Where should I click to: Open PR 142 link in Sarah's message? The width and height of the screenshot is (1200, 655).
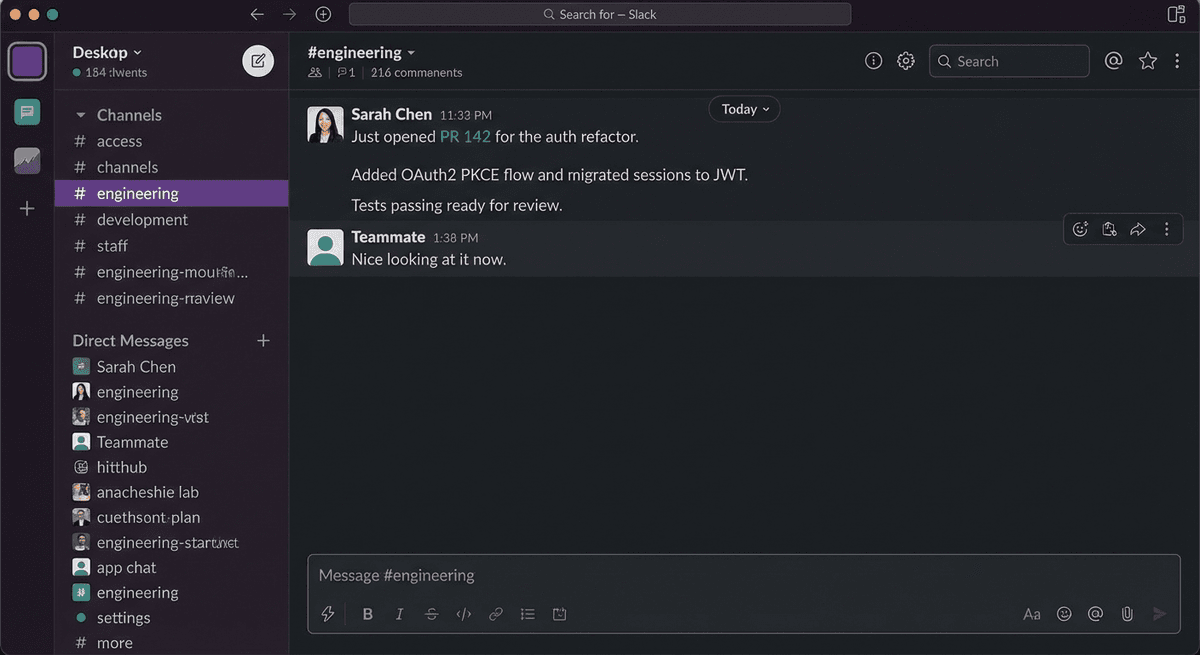click(x=465, y=136)
